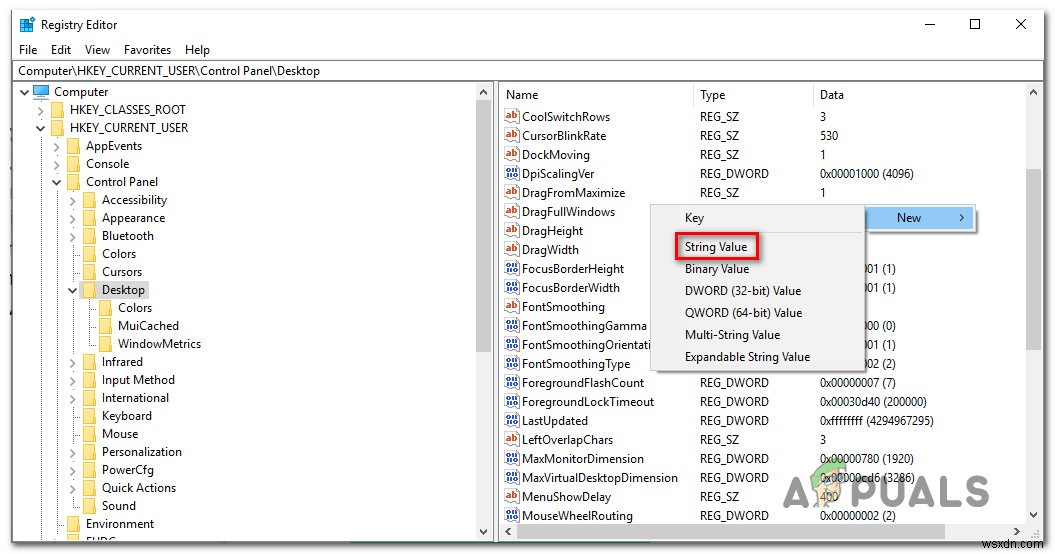
Task: Open the View menu
Action: 98,50
